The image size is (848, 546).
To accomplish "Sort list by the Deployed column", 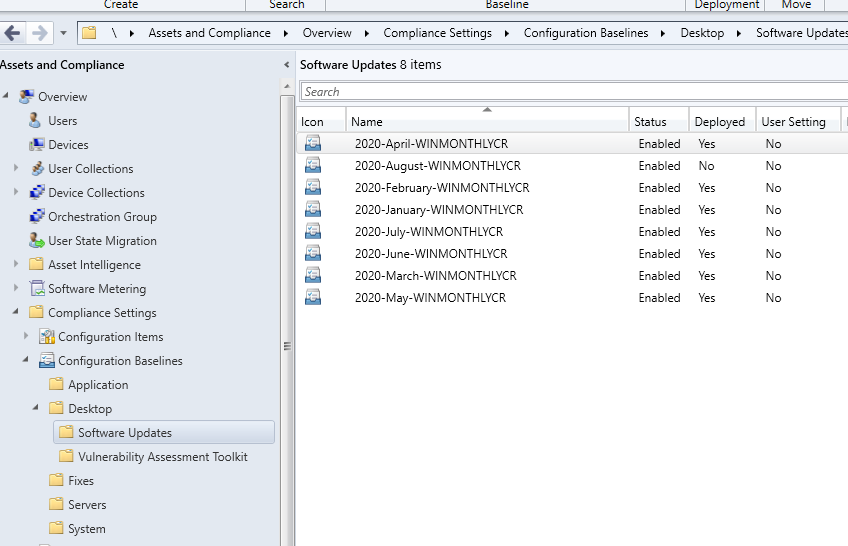I will pos(720,122).
